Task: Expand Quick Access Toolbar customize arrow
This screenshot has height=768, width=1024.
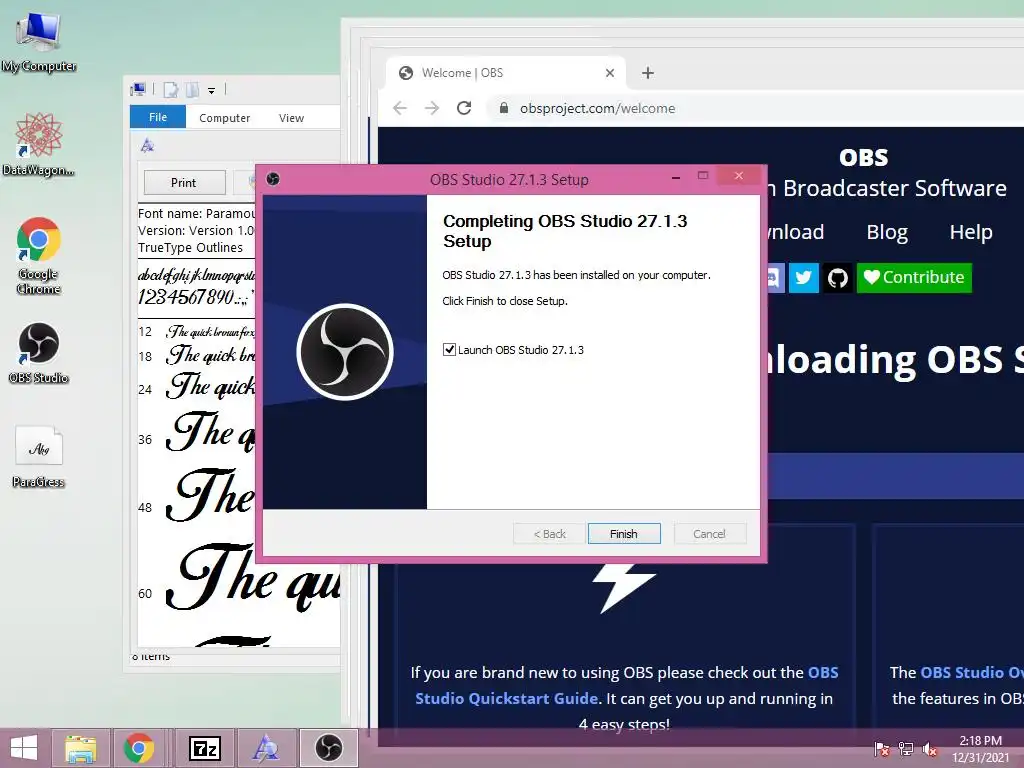Action: point(212,91)
